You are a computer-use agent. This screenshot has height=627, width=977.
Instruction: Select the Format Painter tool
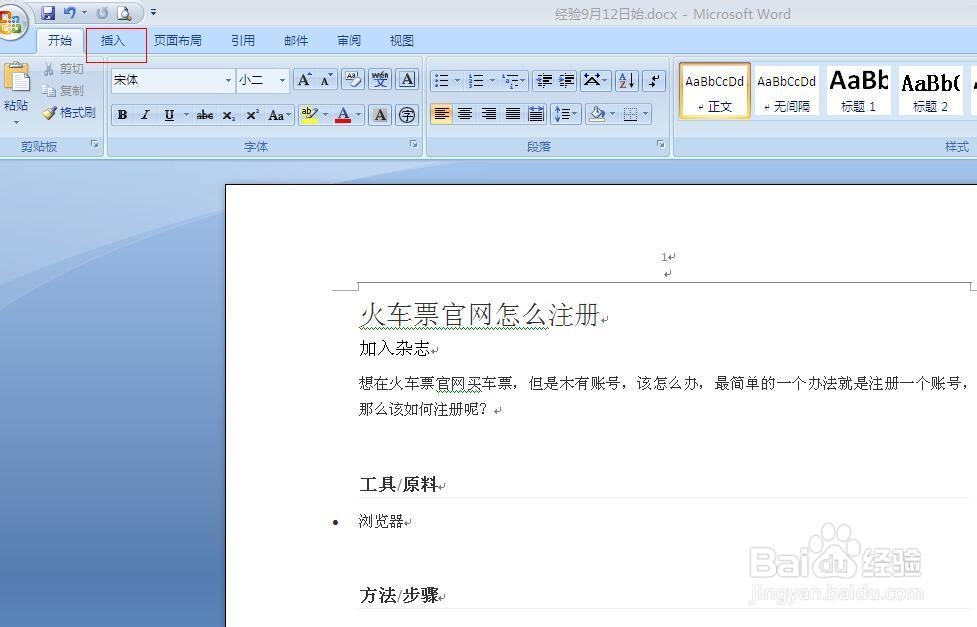coord(70,112)
